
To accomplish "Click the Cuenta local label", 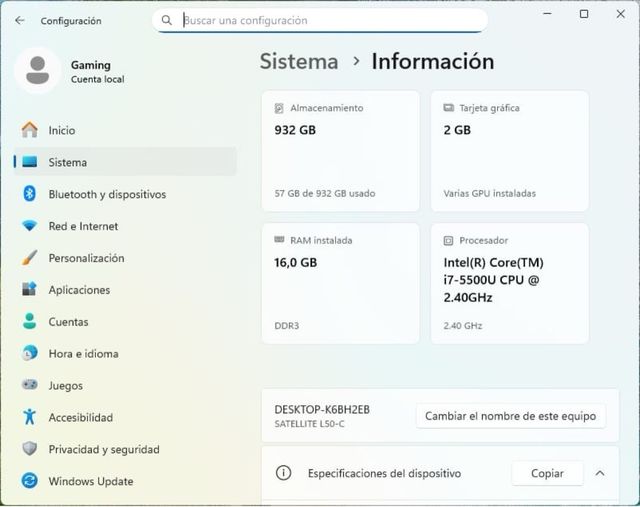I will pyautogui.click(x=98, y=79).
